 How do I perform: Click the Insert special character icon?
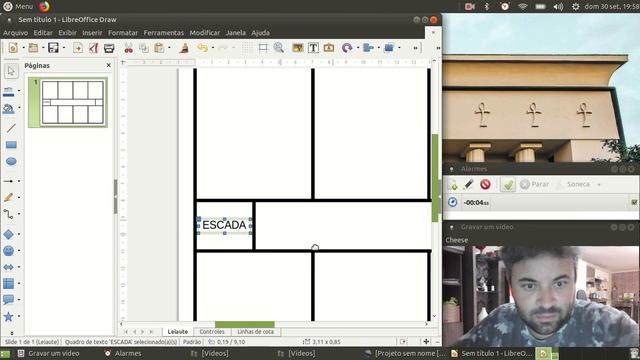329,48
